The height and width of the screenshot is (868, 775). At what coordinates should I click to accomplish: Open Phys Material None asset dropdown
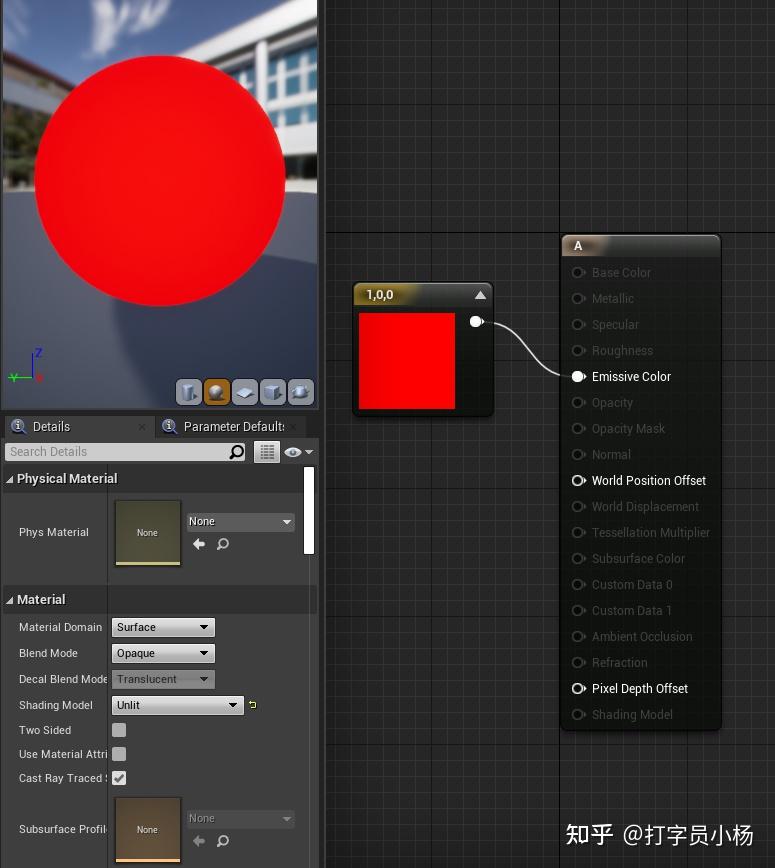pos(241,522)
